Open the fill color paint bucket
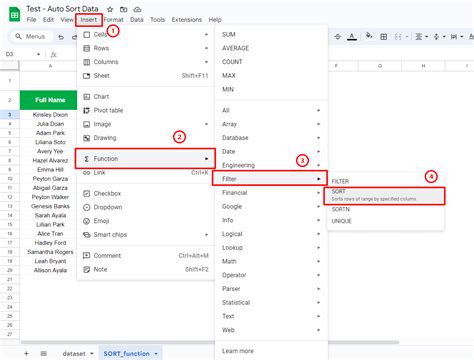The height and width of the screenshot is (360, 474). (x=369, y=36)
